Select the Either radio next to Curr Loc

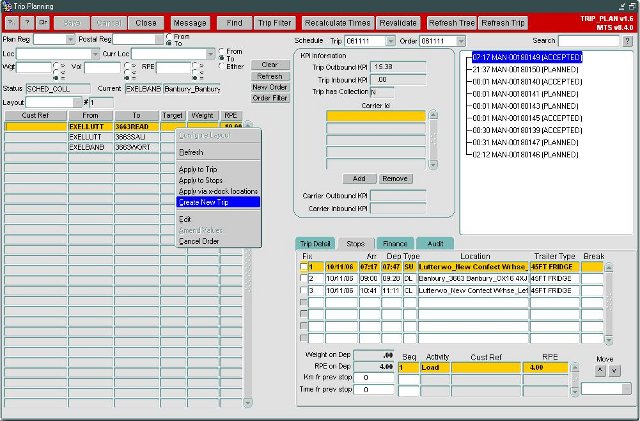point(222,66)
